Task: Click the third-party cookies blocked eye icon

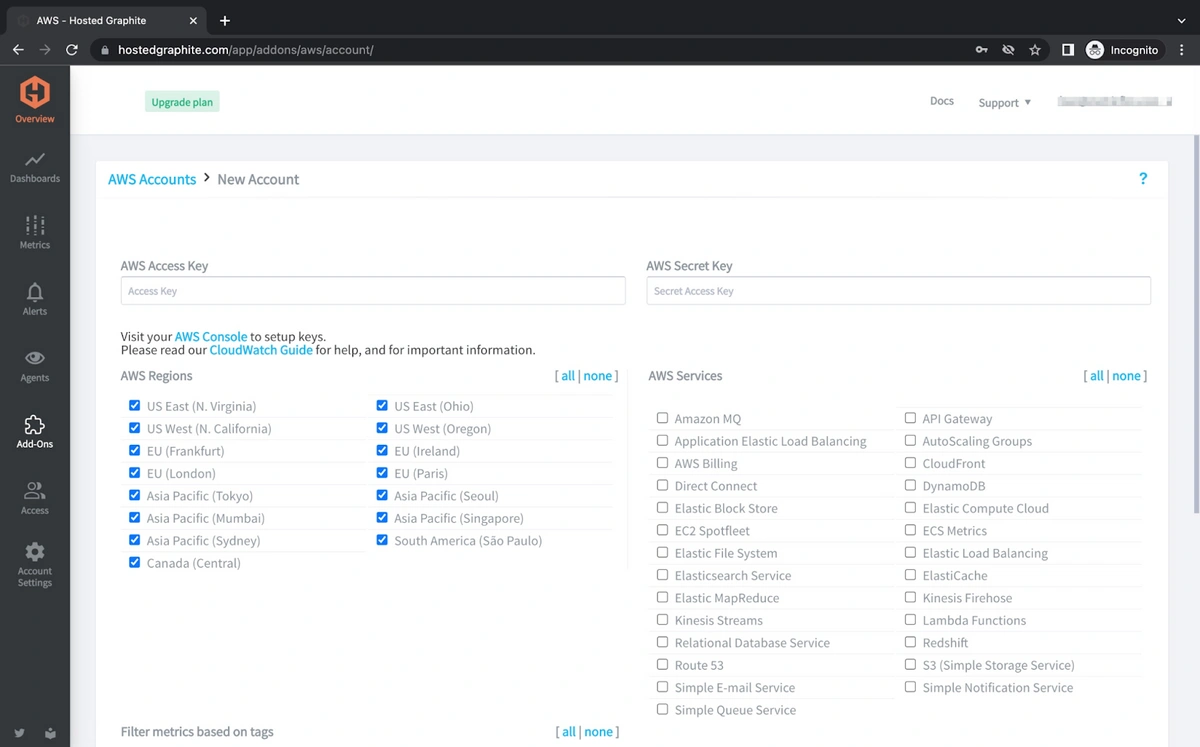Action: click(1008, 49)
